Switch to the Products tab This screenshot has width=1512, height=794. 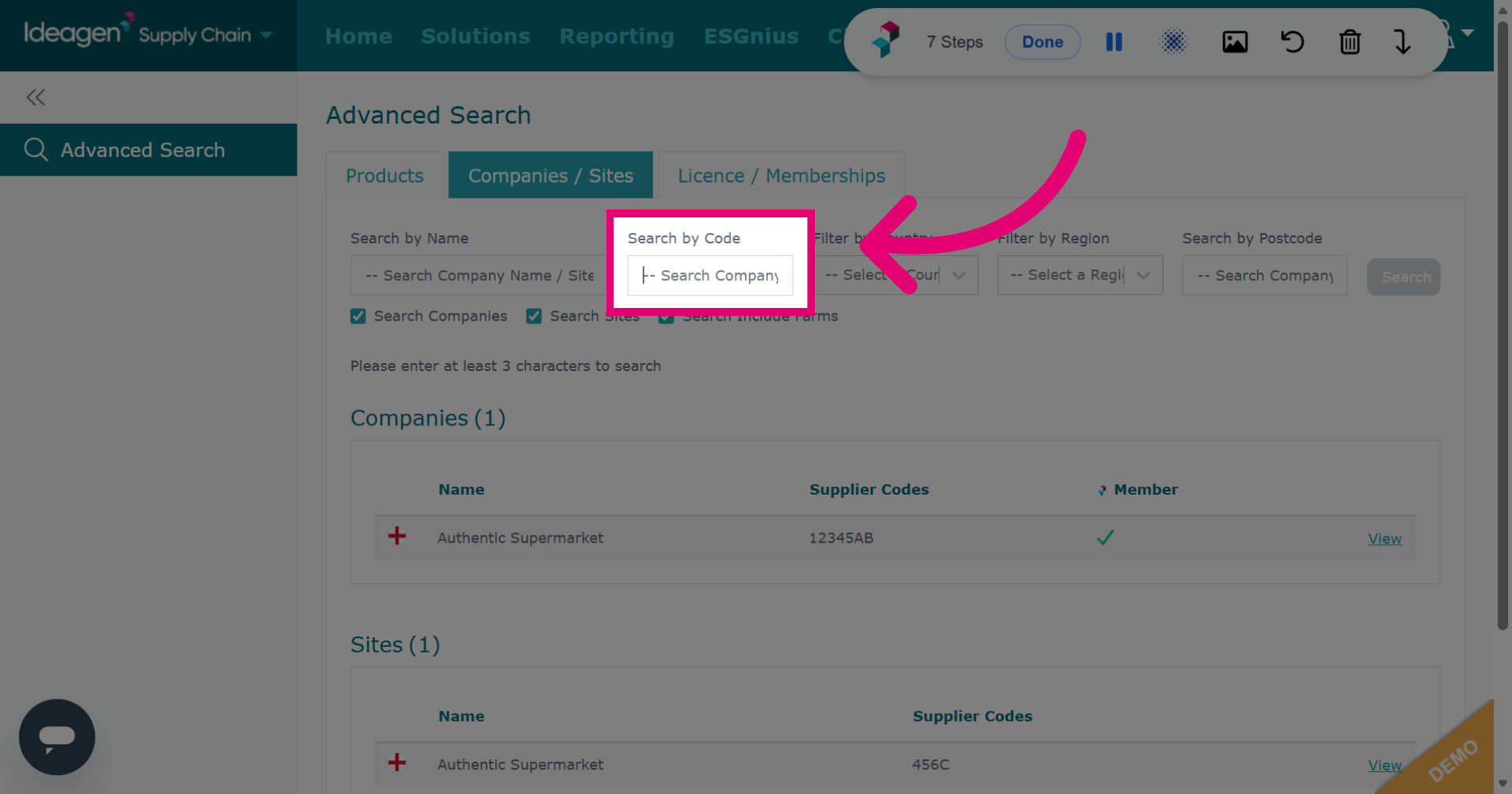pos(385,176)
